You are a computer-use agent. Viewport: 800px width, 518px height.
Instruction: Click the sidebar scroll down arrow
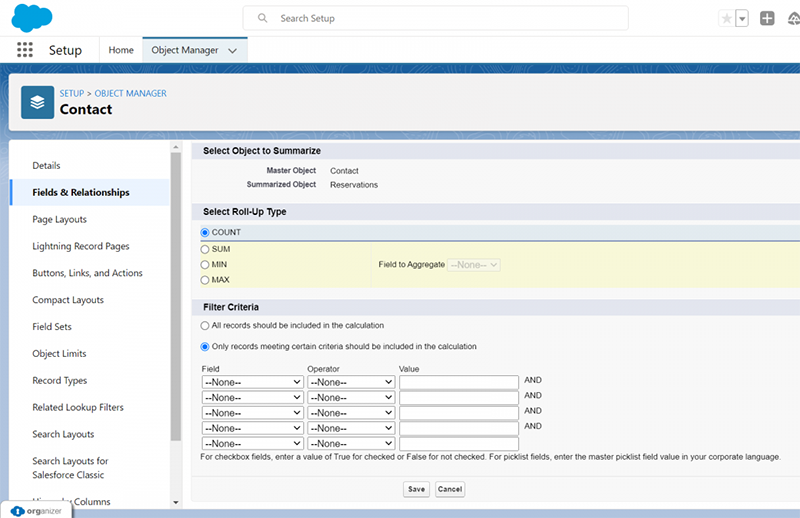[176, 503]
